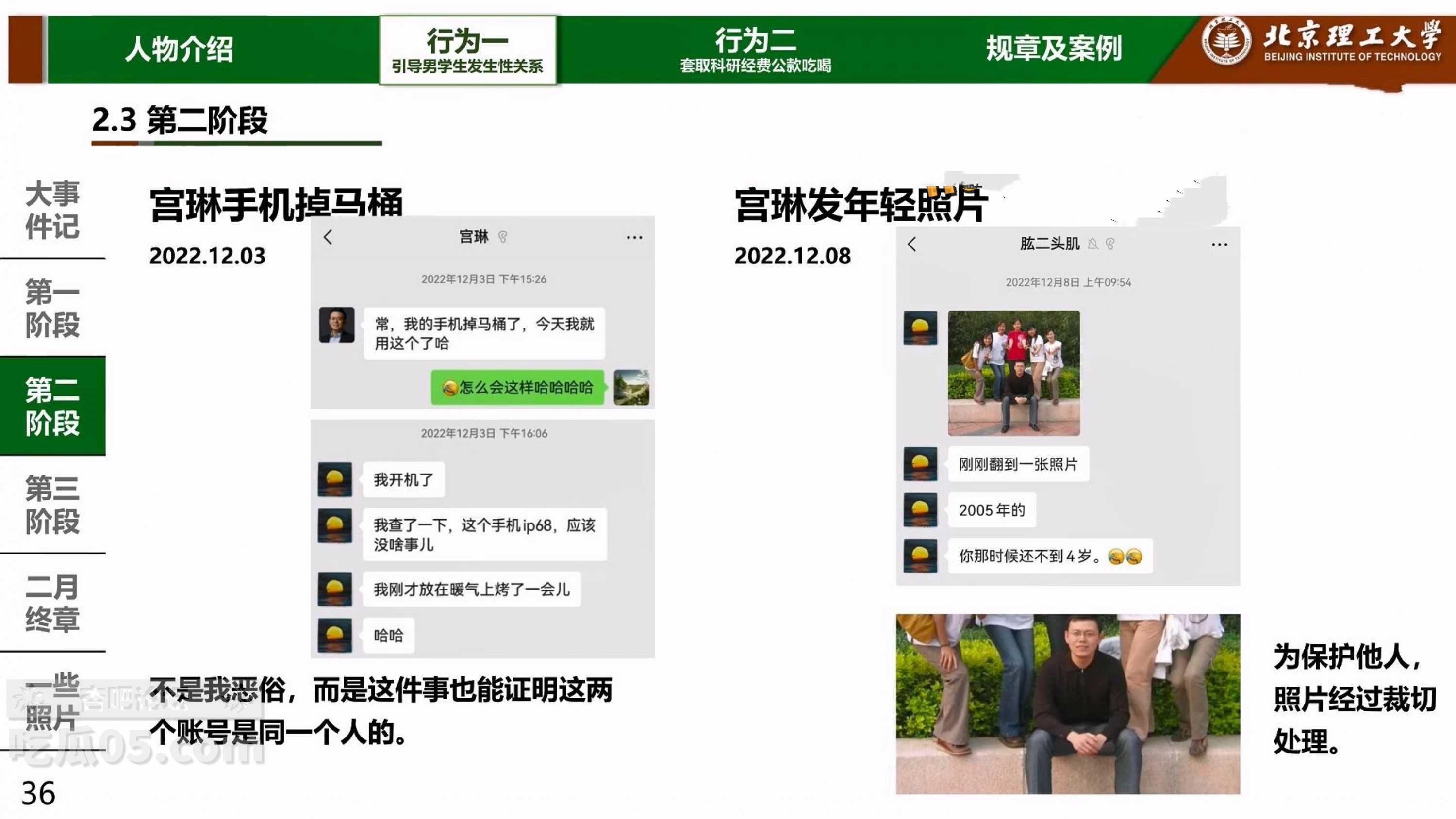Click back arrow in 肱二头肌 chat header
The image size is (1456, 819).
point(911,244)
